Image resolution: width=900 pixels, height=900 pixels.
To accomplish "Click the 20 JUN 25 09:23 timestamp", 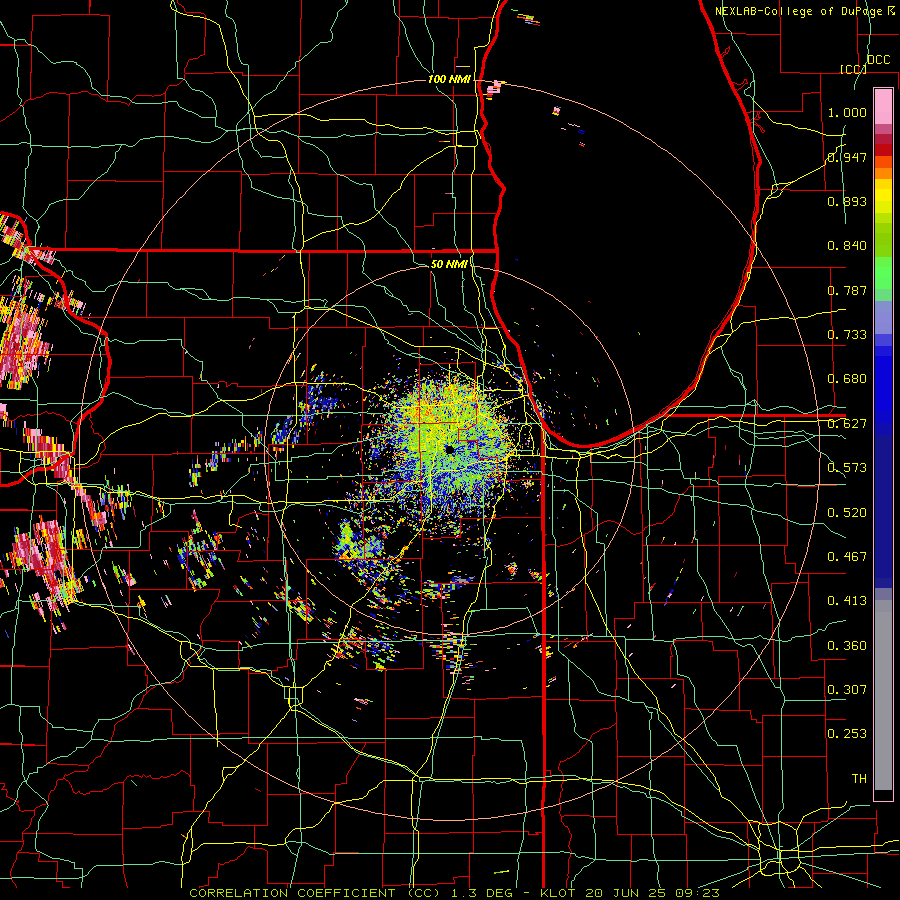I will 653,893.
